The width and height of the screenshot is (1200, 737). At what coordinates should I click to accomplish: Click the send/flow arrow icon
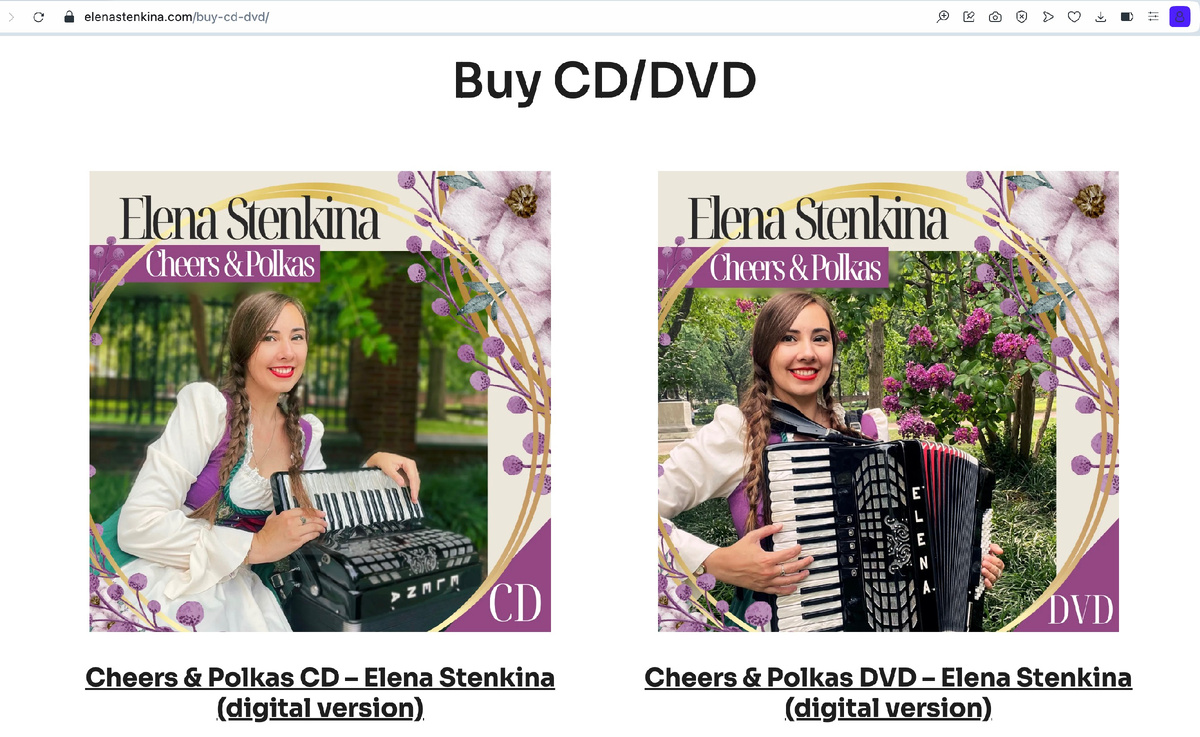pos(1048,17)
